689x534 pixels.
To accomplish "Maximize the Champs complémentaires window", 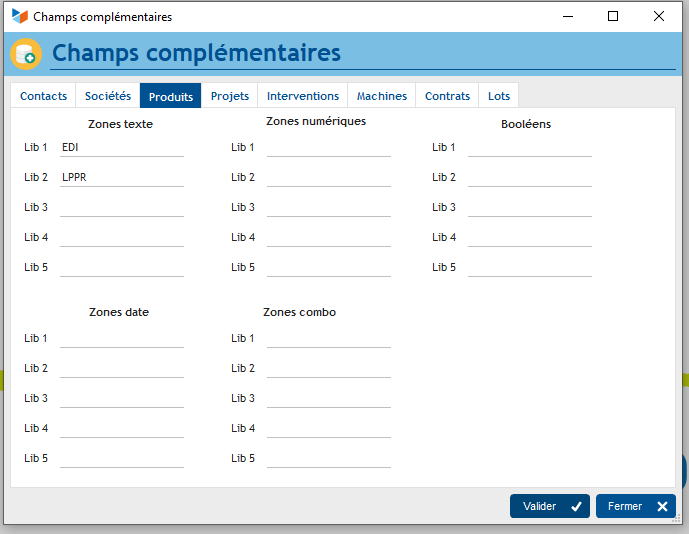I will (613, 16).
